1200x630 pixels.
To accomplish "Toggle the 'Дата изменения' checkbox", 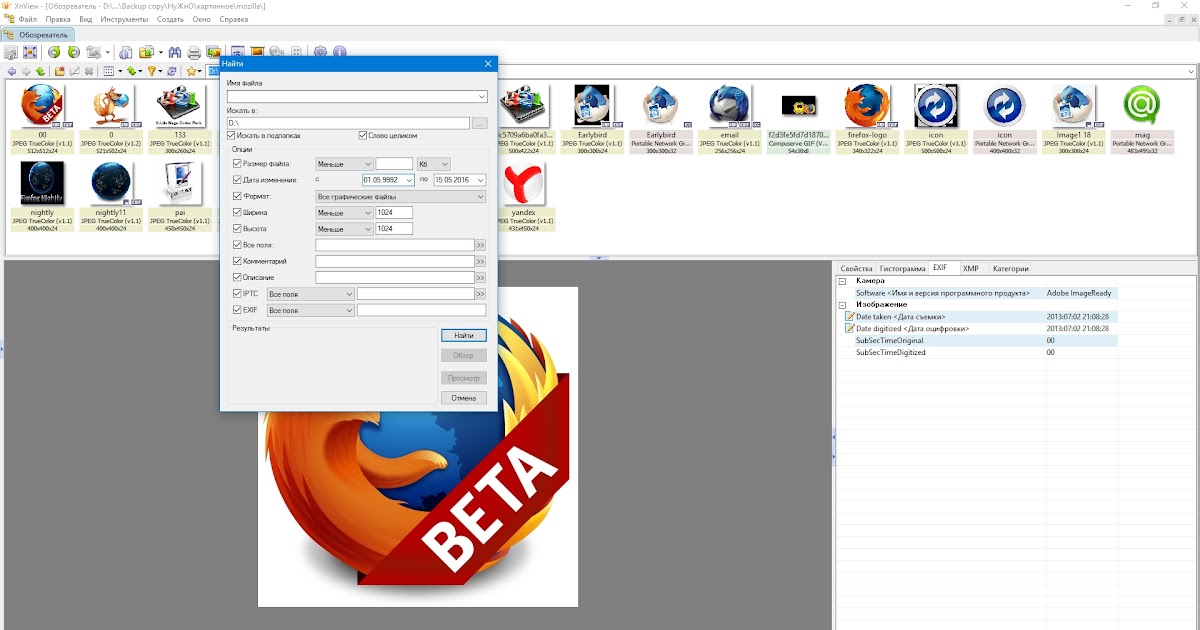I will coord(237,179).
